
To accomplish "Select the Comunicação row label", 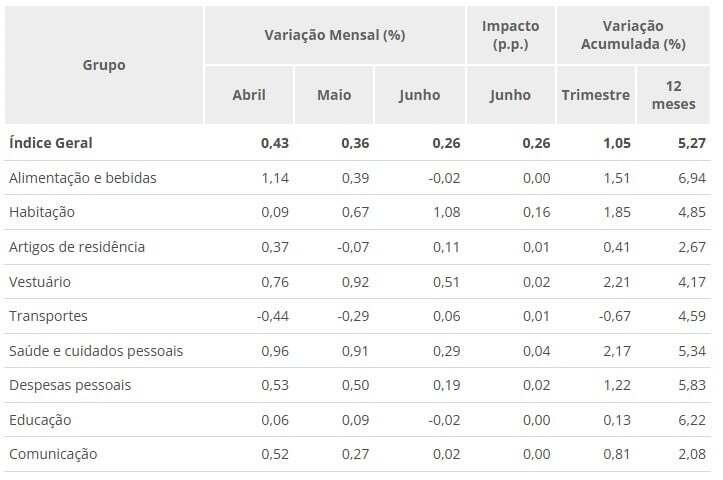I will 52,454.
